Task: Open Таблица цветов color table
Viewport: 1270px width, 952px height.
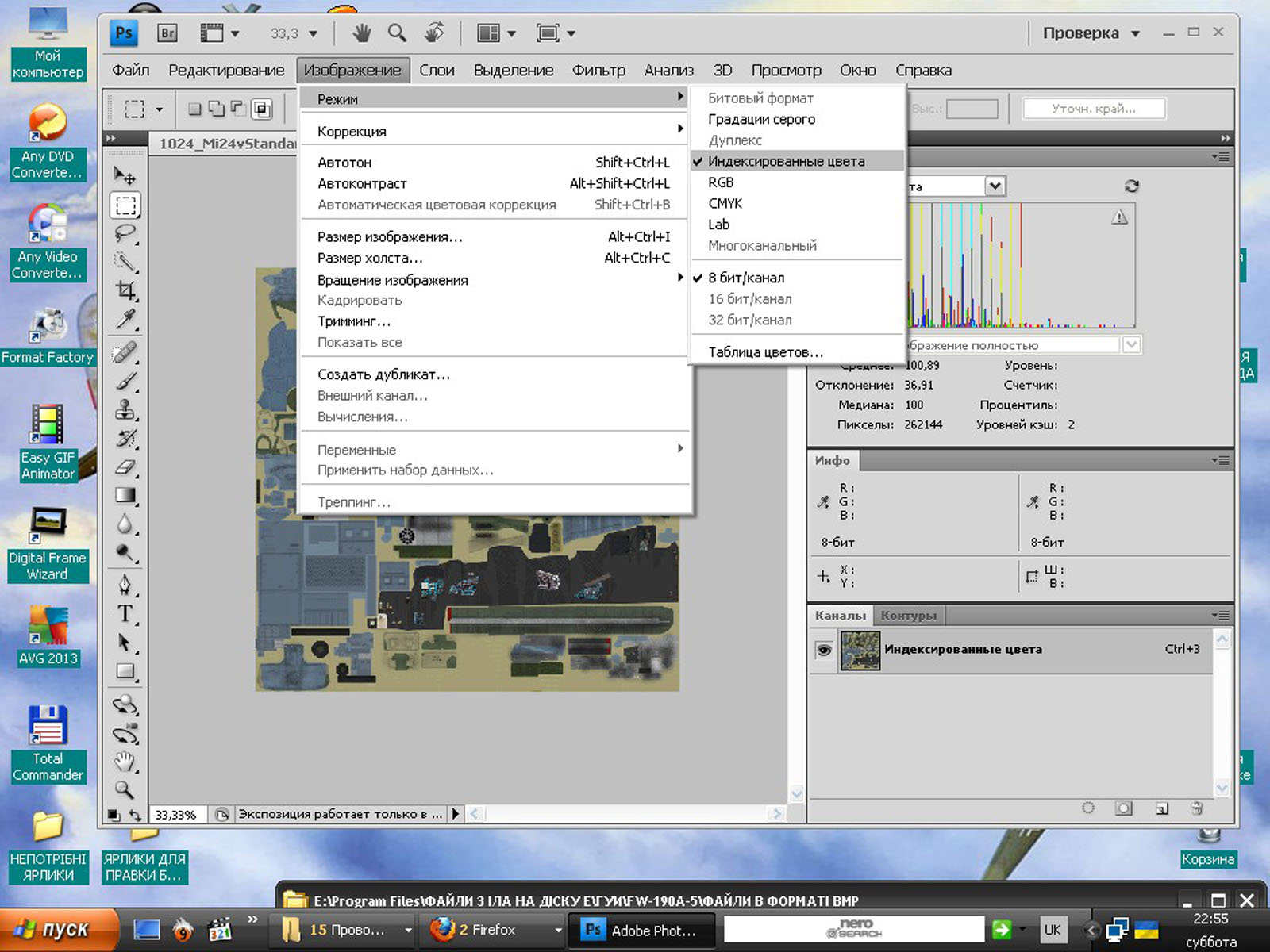Action: coord(765,352)
